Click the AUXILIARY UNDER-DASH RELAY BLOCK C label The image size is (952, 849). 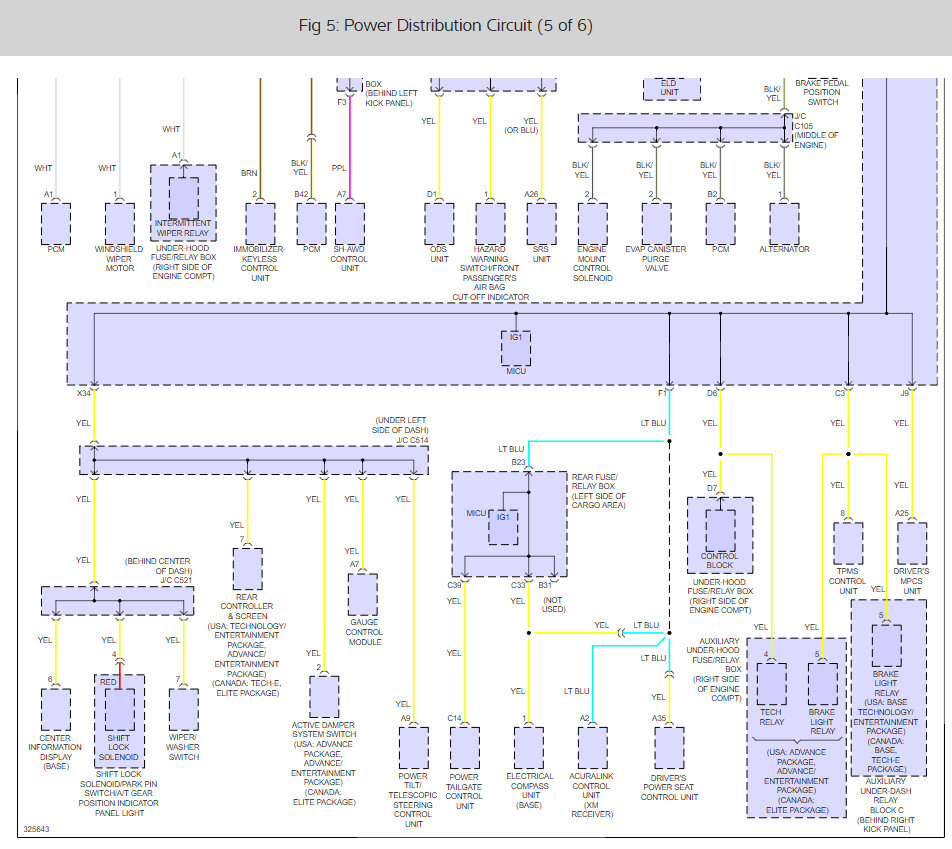point(885,796)
